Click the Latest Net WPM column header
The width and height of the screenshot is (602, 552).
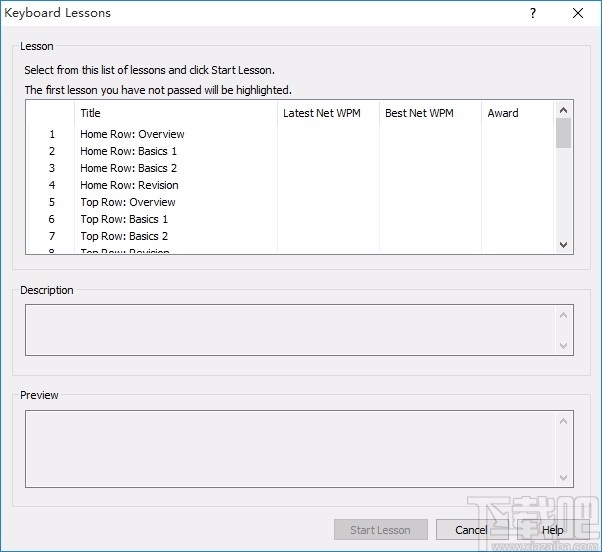328,113
